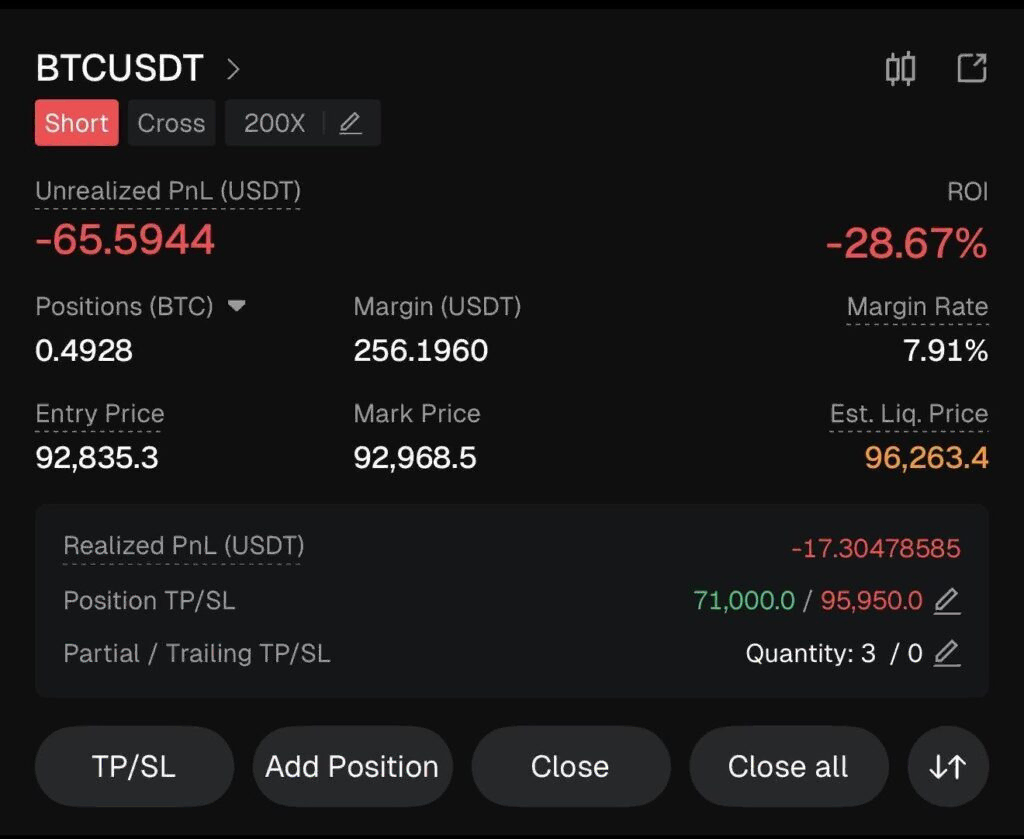Click the share position icon

972,68
